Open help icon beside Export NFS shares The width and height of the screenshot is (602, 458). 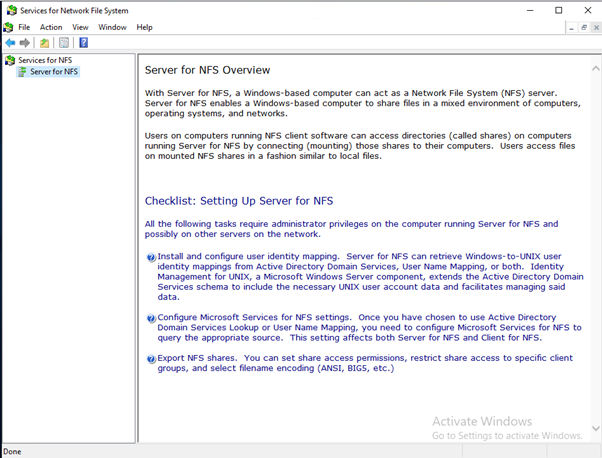(x=151, y=359)
